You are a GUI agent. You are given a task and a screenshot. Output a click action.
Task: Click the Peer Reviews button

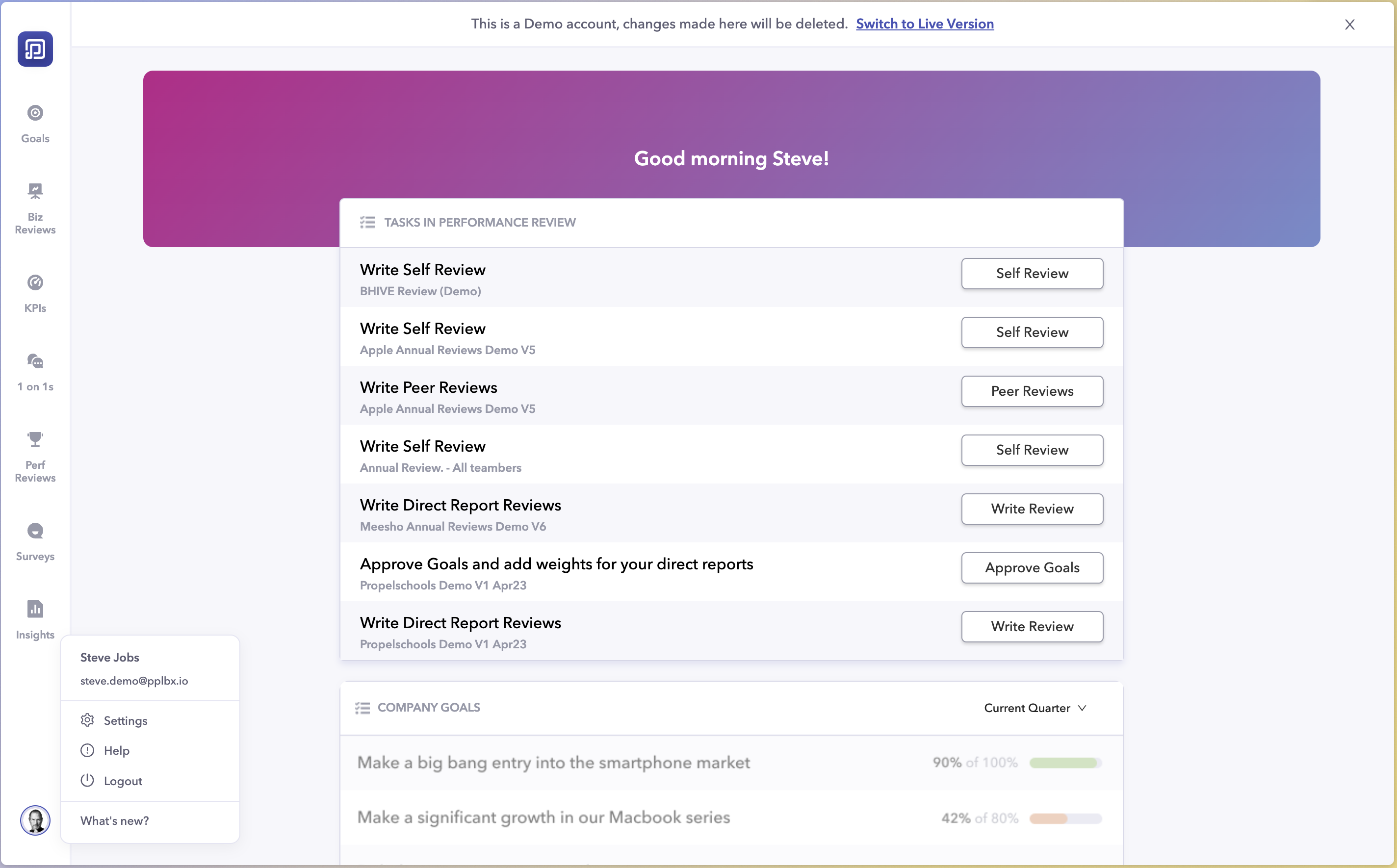tap(1033, 391)
